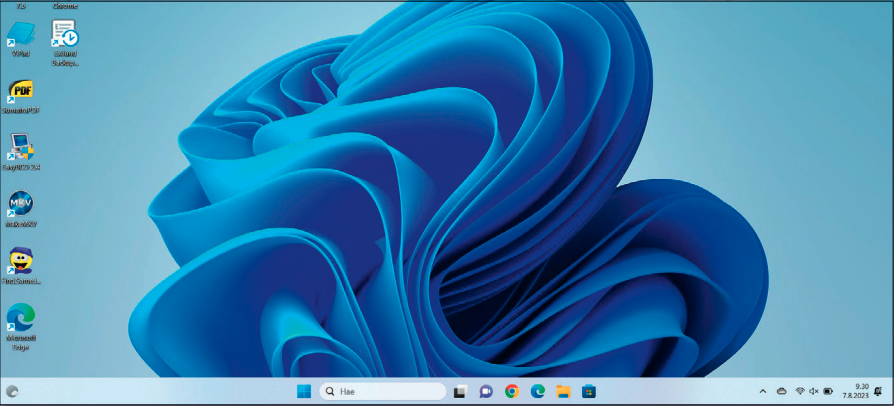The width and height of the screenshot is (894, 406).
Task: Click the OneDrive cloud tray icon
Action: pos(781,391)
